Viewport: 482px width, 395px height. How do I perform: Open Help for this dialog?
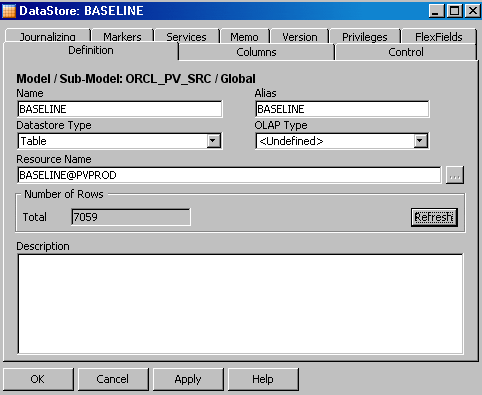(263, 379)
